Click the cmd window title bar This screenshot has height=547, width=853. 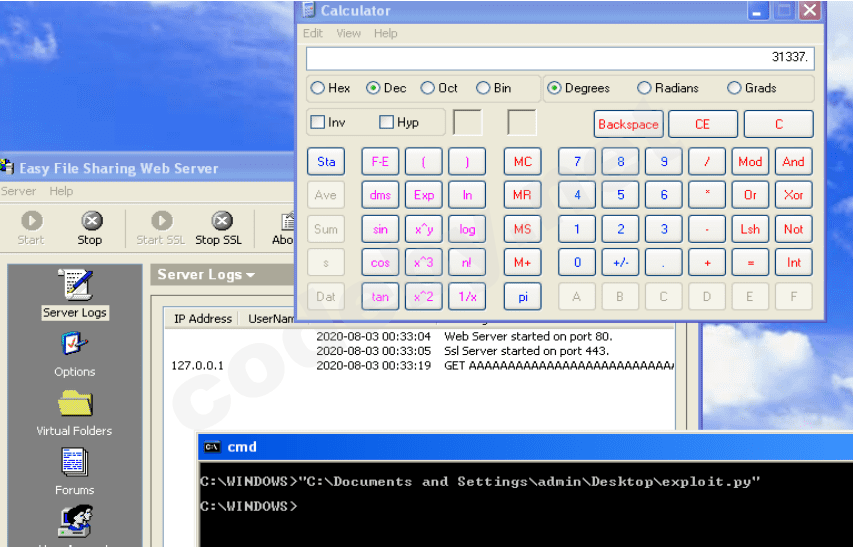point(526,447)
